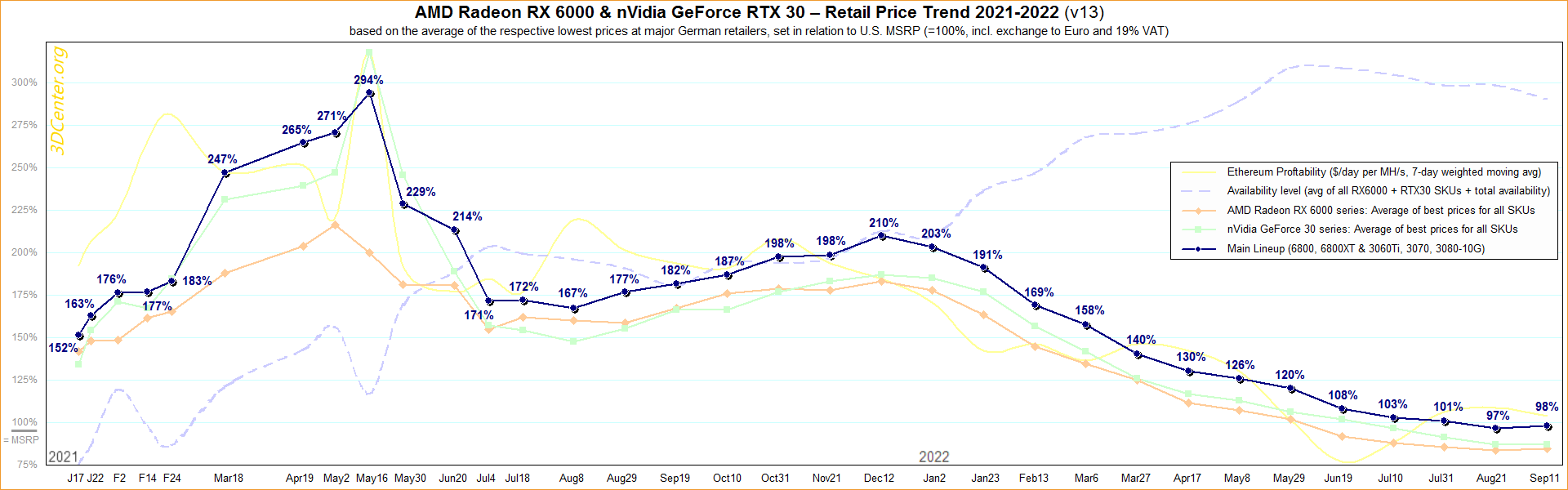Click the 210% data label near Dec12
The height and width of the screenshot is (490, 1568).
[884, 223]
